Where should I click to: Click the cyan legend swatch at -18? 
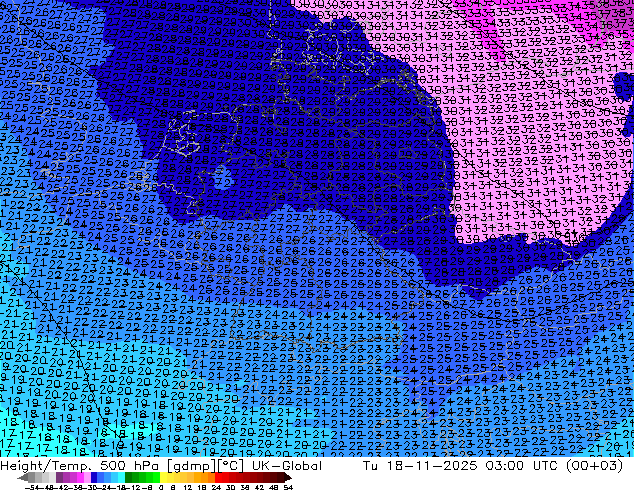point(122,477)
